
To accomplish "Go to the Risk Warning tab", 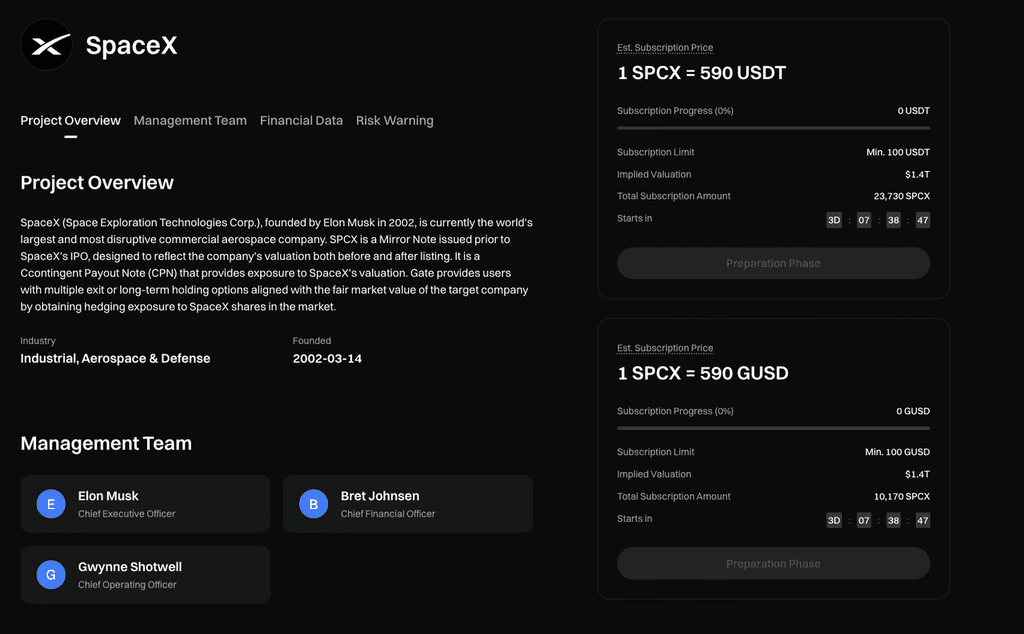I will click(x=394, y=121).
